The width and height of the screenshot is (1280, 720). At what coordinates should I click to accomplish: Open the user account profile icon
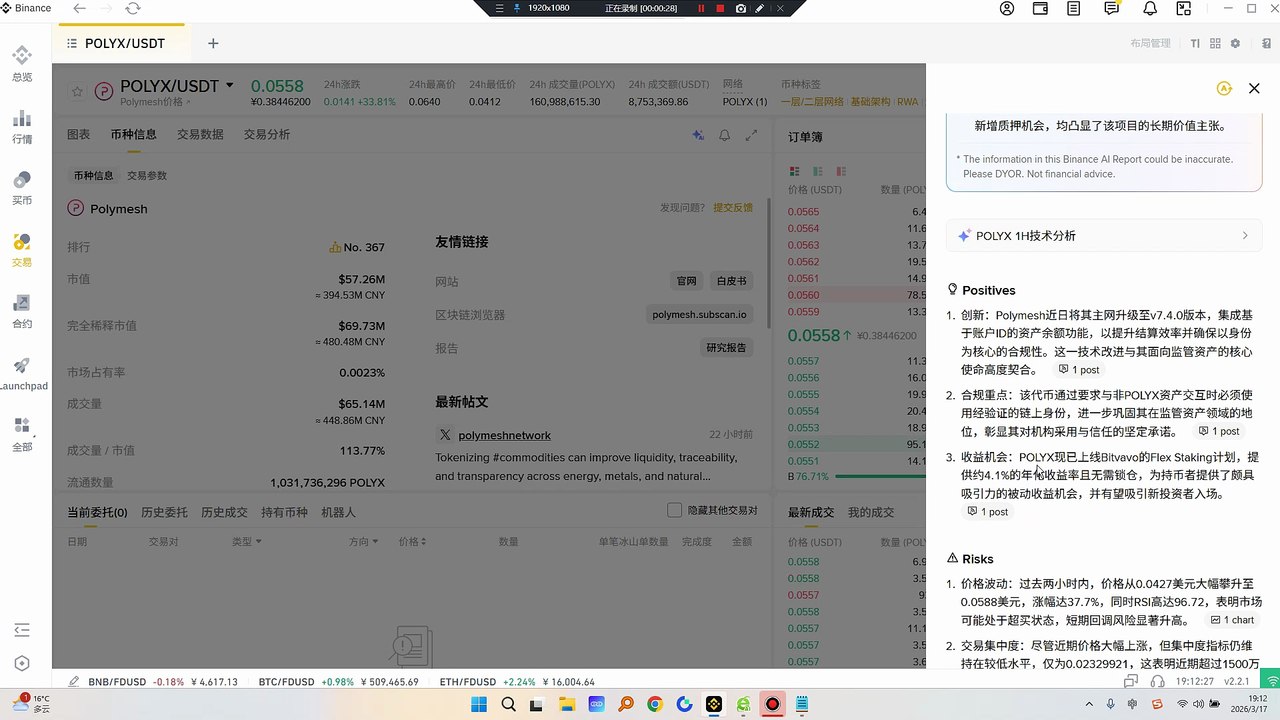(x=1007, y=8)
